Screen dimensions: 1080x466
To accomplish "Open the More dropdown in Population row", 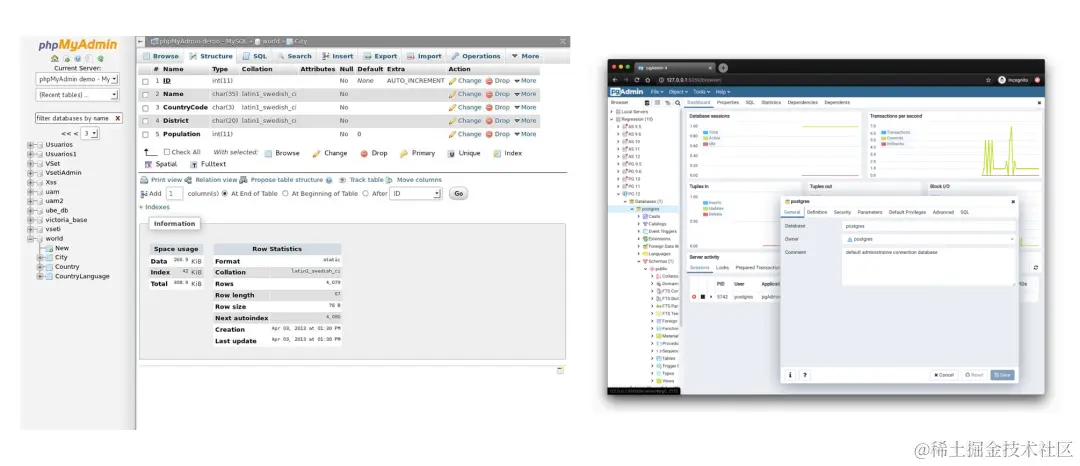I will coord(525,134).
